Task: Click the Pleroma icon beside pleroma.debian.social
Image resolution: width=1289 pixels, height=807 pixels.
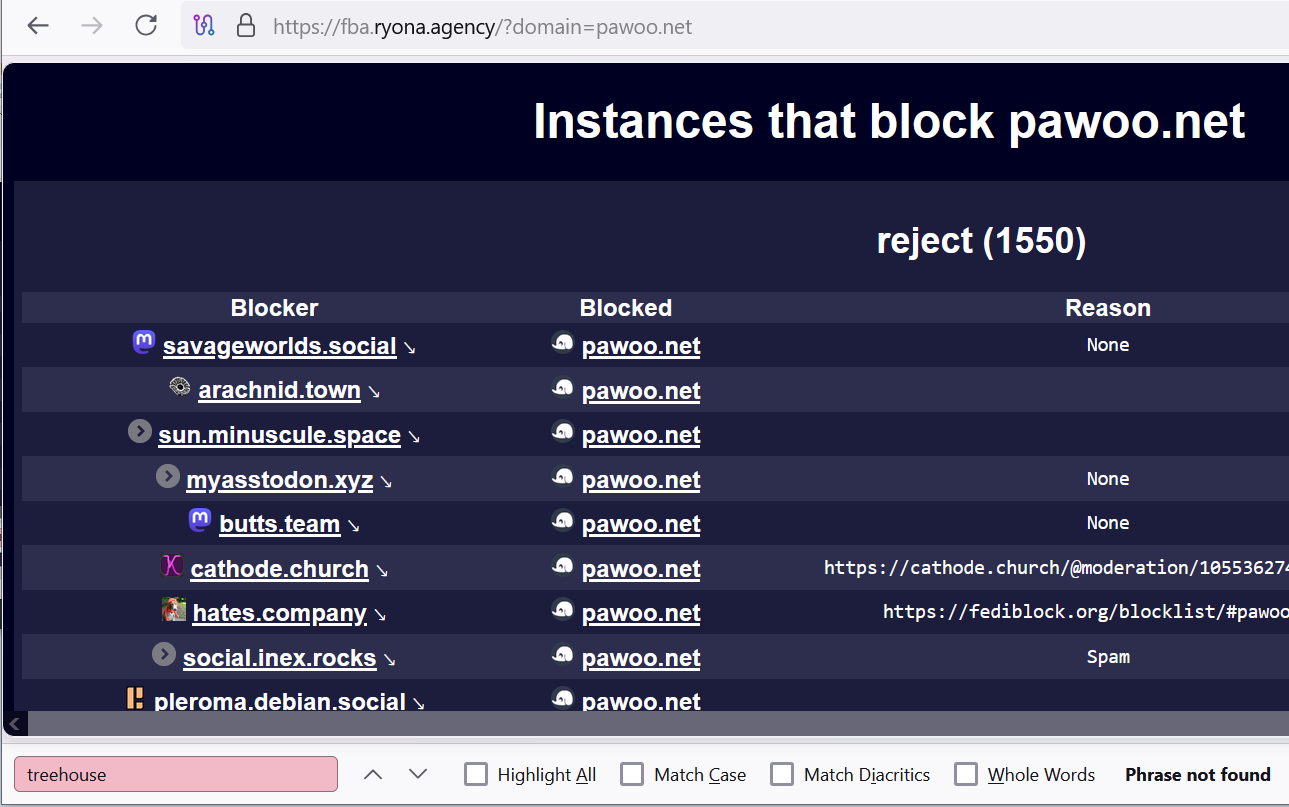Action: click(135, 698)
